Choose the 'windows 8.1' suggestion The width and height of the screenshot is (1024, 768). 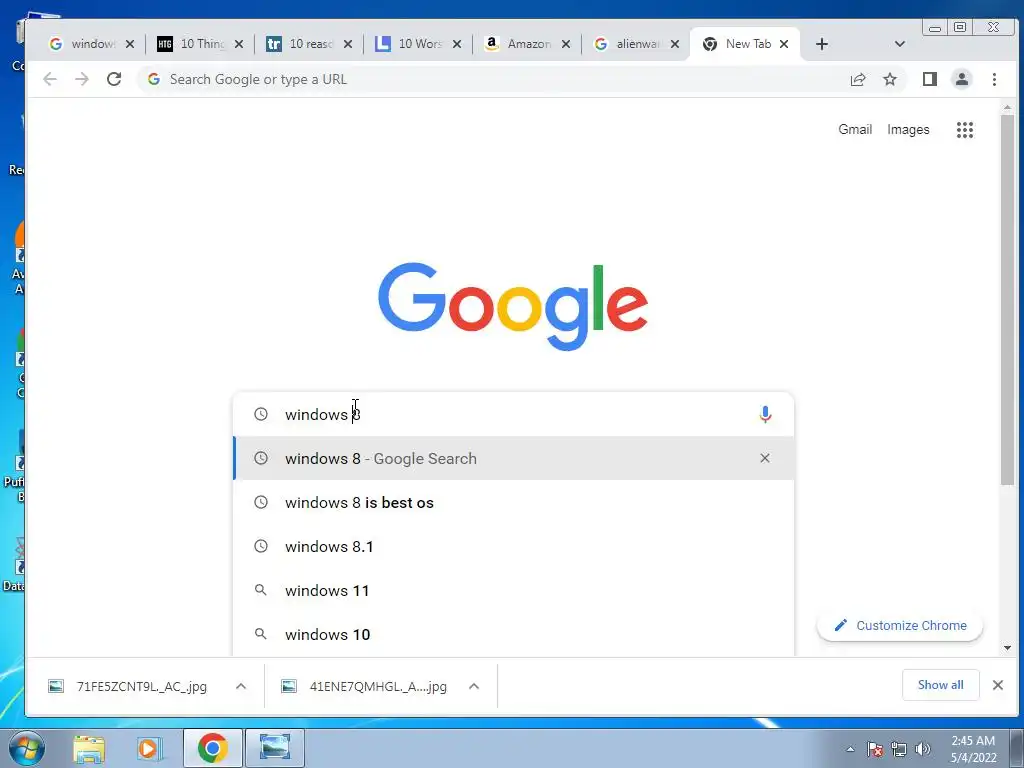[x=513, y=546]
